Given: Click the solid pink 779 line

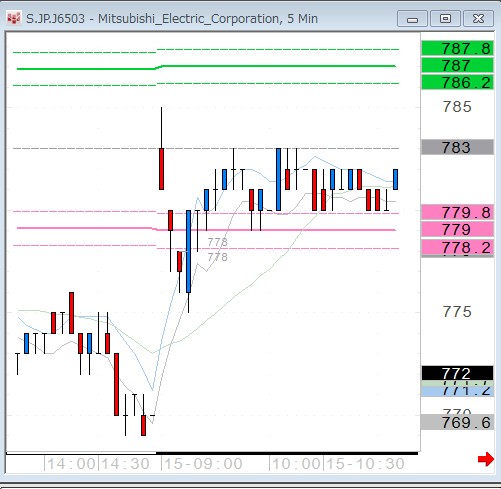Looking at the screenshot, I should (207, 229).
